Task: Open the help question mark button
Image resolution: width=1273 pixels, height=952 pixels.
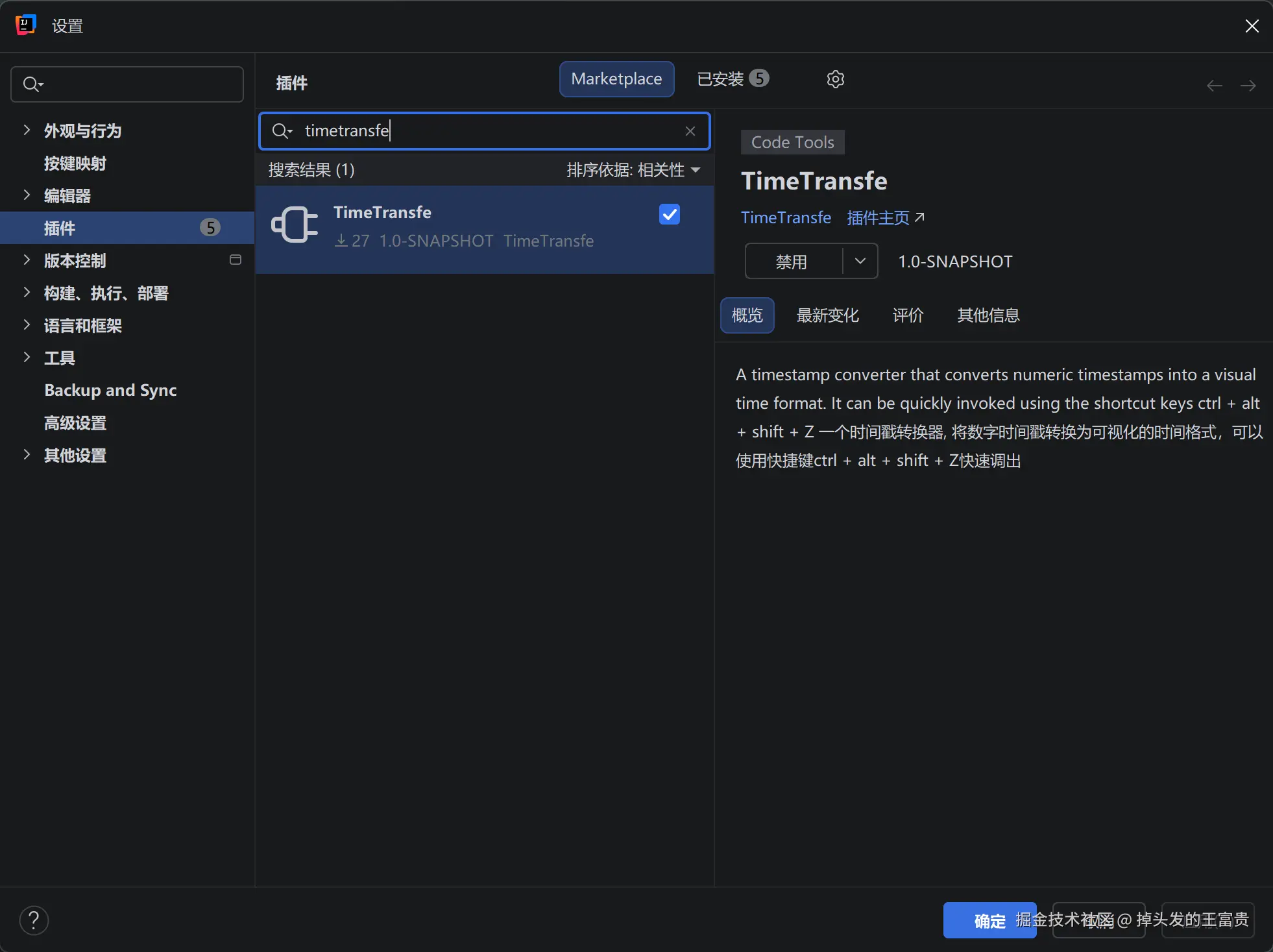Action: [34, 920]
